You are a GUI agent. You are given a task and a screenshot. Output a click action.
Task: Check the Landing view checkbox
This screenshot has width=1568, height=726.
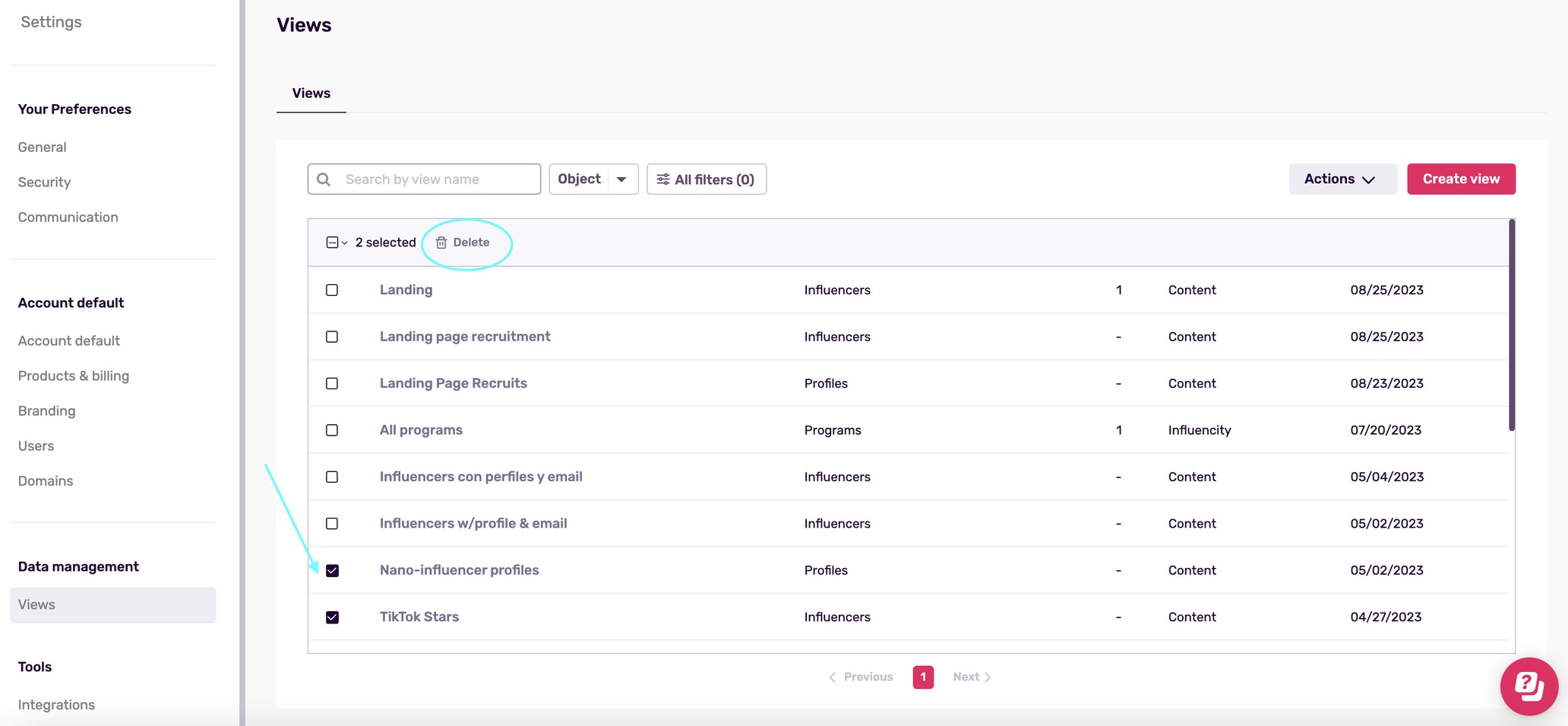pyautogui.click(x=332, y=290)
